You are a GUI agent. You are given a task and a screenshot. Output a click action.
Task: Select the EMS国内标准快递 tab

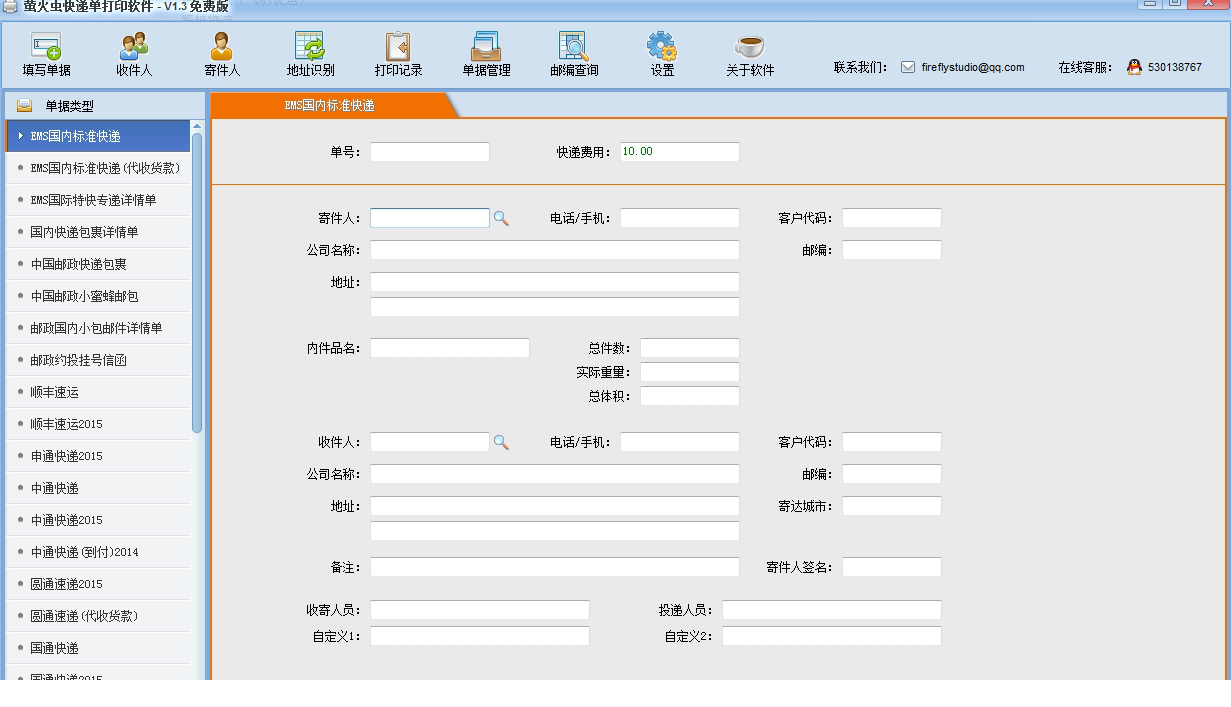[x=330, y=105]
